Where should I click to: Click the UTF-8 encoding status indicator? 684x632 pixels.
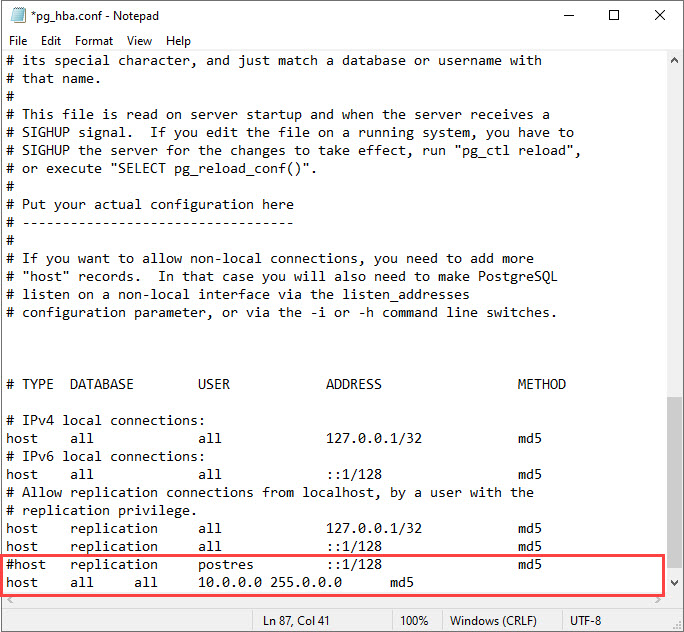tap(588, 621)
